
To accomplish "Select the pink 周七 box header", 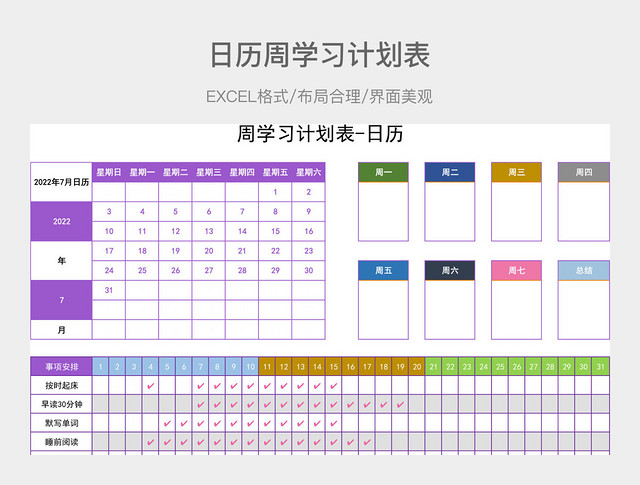I will pos(516,270).
